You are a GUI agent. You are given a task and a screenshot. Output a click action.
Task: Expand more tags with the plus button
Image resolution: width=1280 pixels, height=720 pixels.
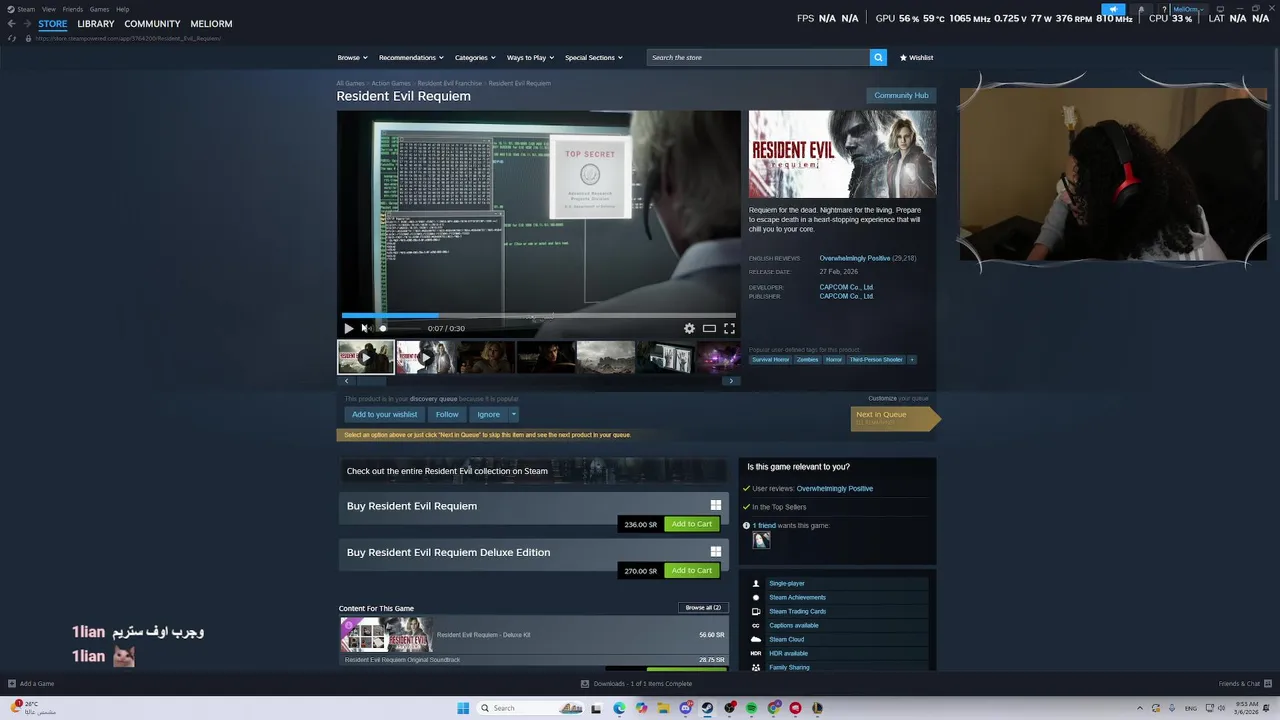point(912,359)
